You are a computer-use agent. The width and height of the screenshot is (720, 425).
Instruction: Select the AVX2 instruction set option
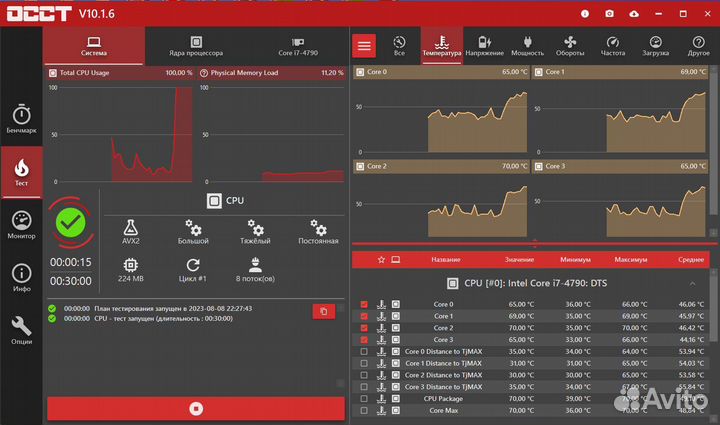[131, 232]
